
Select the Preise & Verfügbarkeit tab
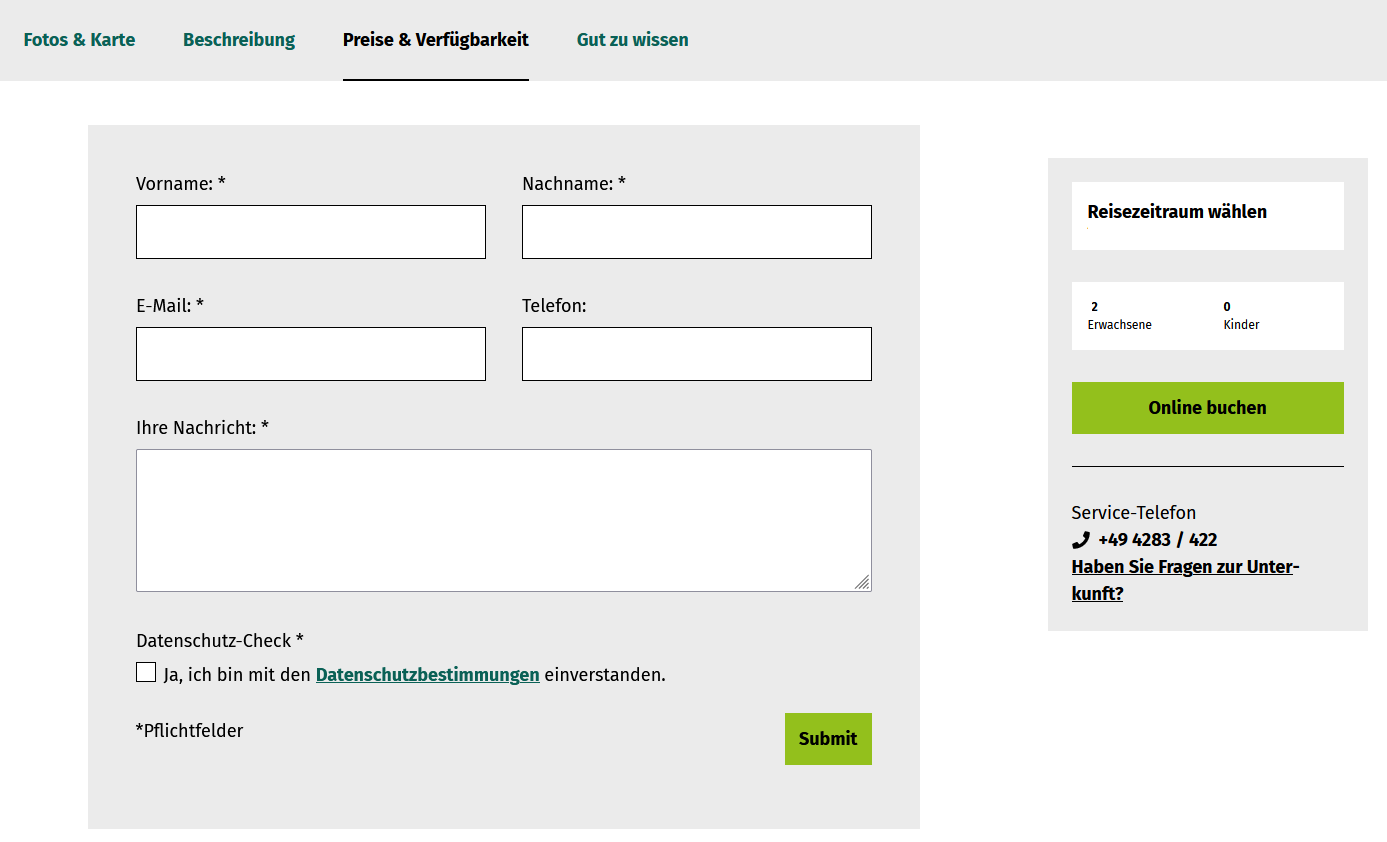[436, 40]
